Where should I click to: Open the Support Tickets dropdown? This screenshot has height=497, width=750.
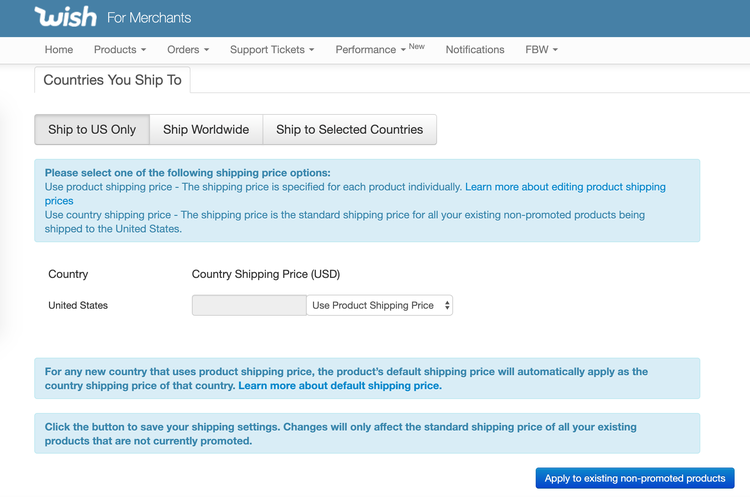point(272,50)
